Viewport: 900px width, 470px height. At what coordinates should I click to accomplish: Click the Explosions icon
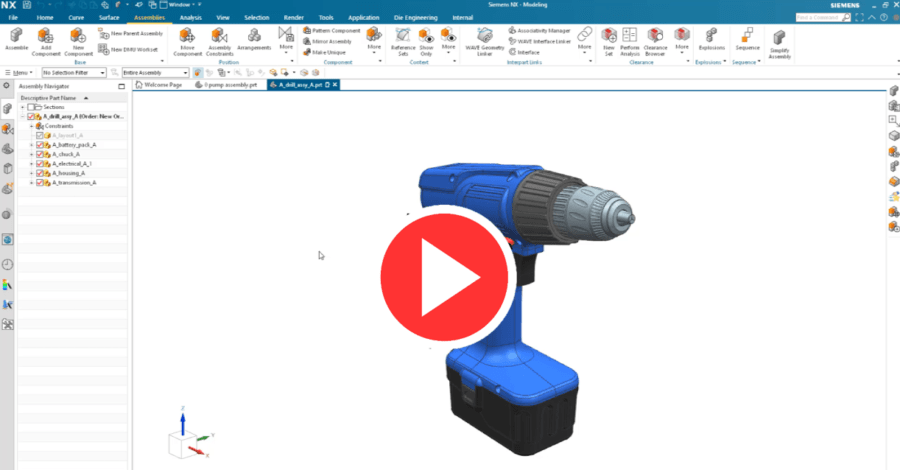pyautogui.click(x=711, y=36)
